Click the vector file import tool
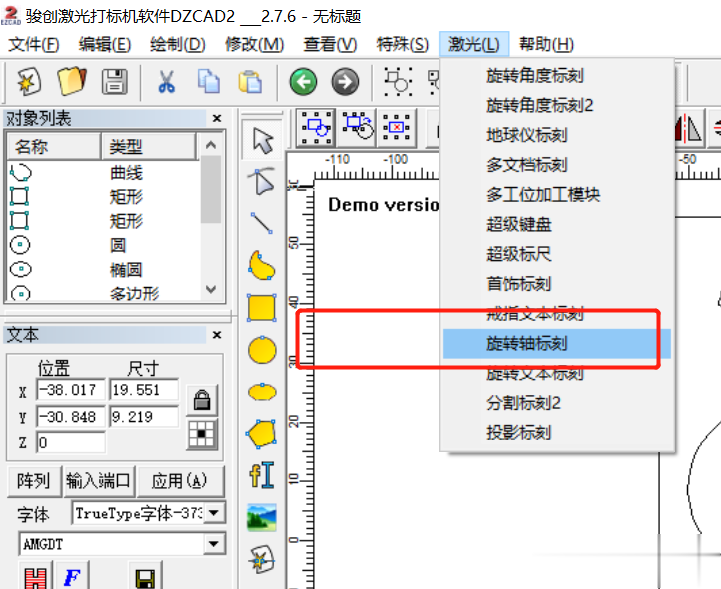The height and width of the screenshot is (589, 721). pos(262,560)
